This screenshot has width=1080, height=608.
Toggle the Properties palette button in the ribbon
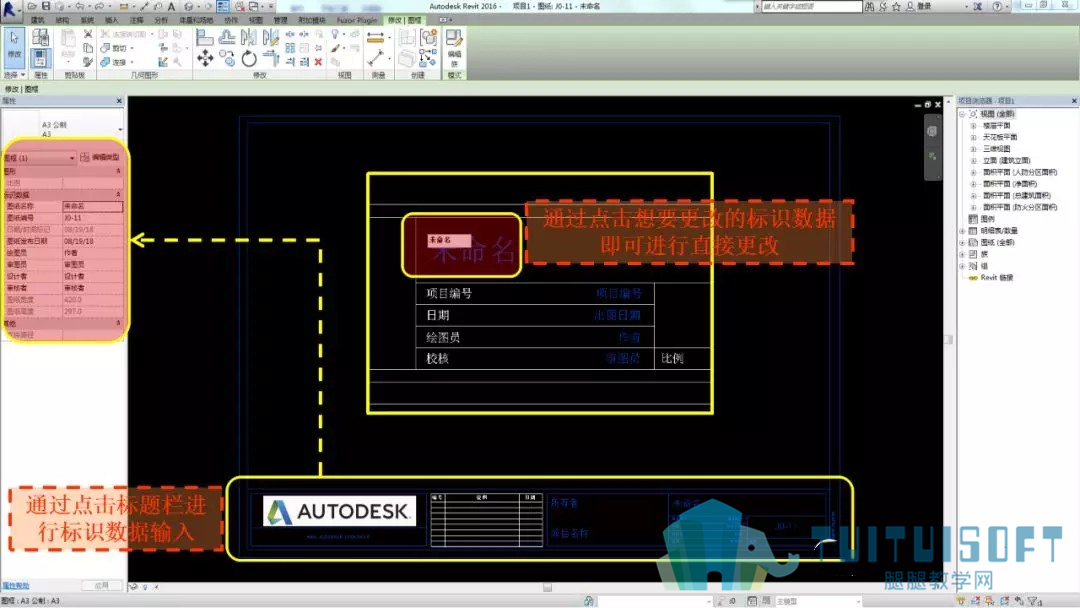pos(40,57)
